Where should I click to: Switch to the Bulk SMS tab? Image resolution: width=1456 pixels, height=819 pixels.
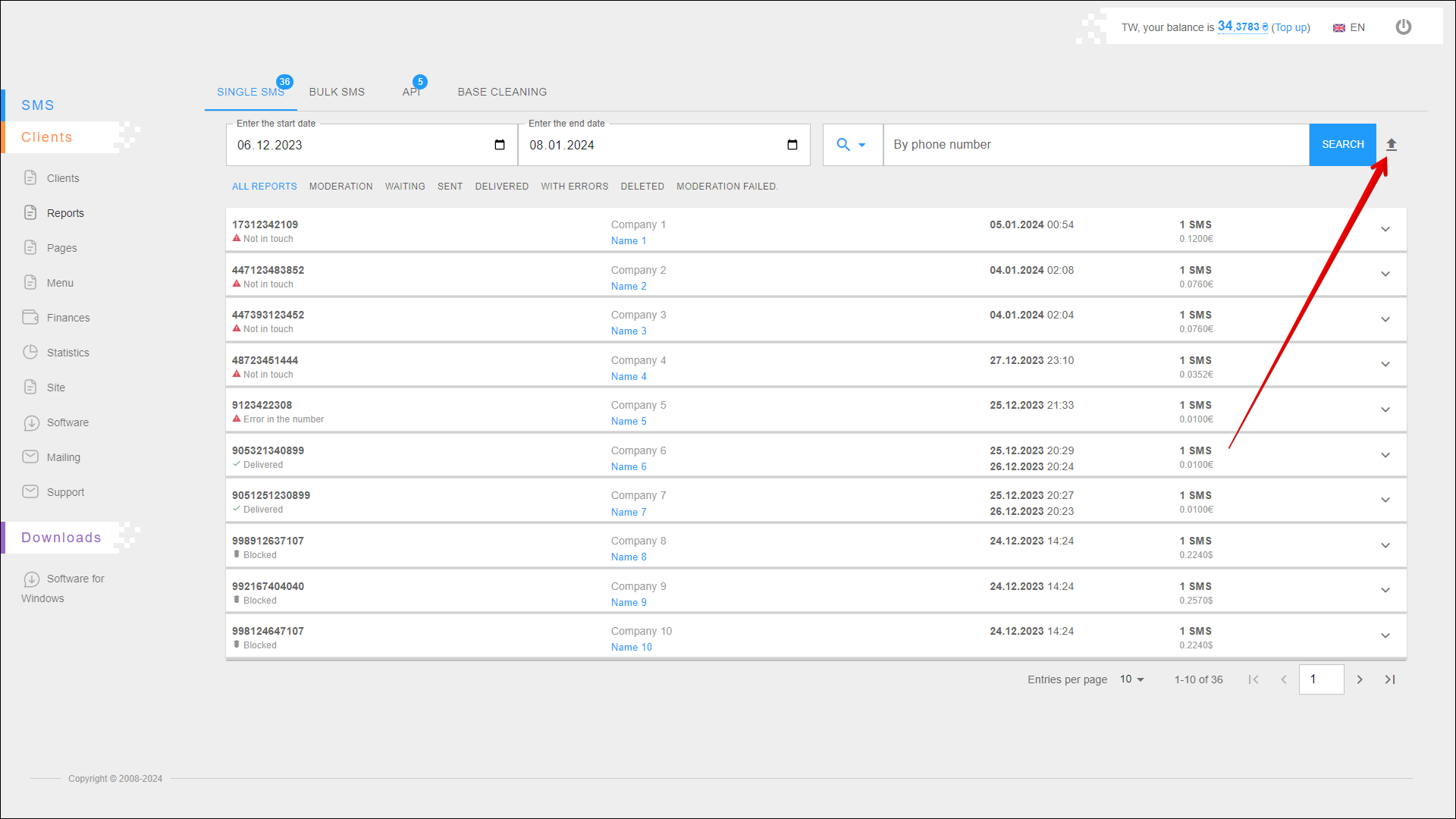337,92
